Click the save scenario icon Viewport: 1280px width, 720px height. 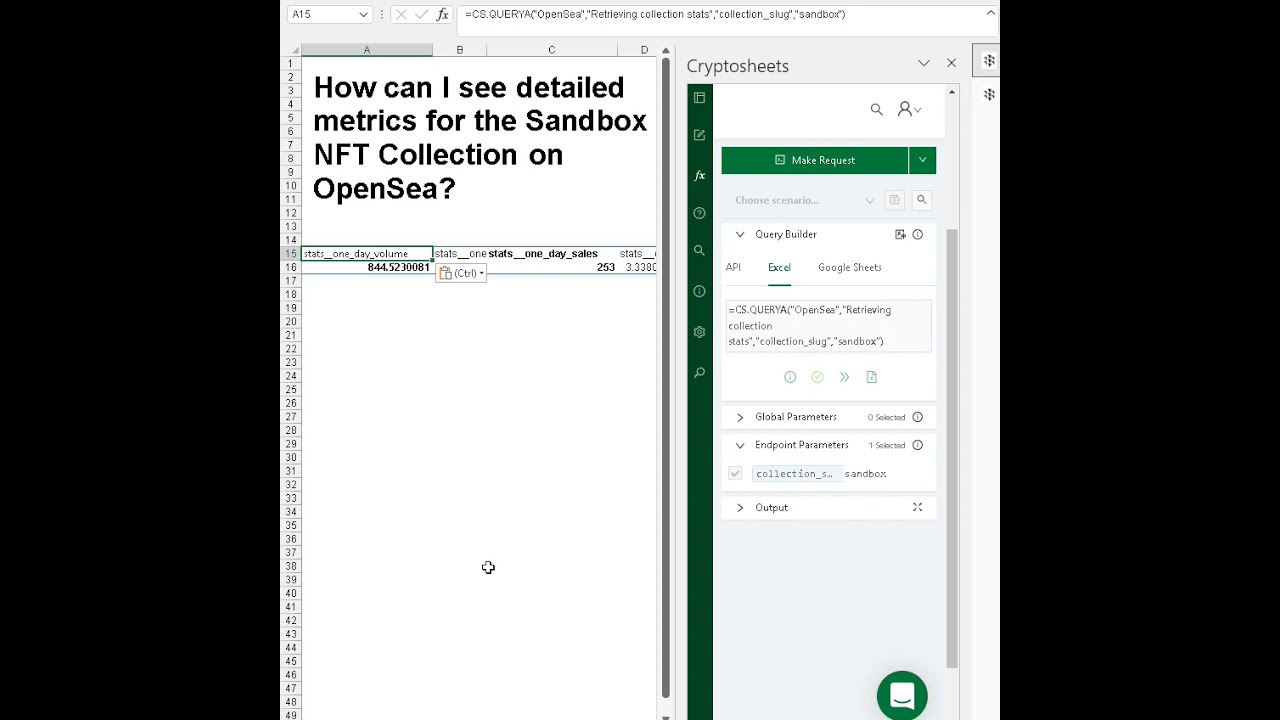pyautogui.click(x=894, y=200)
